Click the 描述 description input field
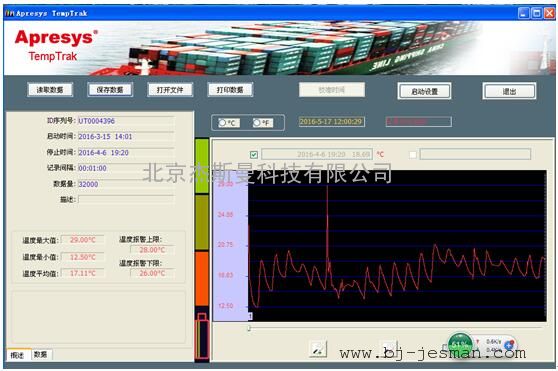This screenshot has width=558, height=371. pyautogui.click(x=126, y=199)
